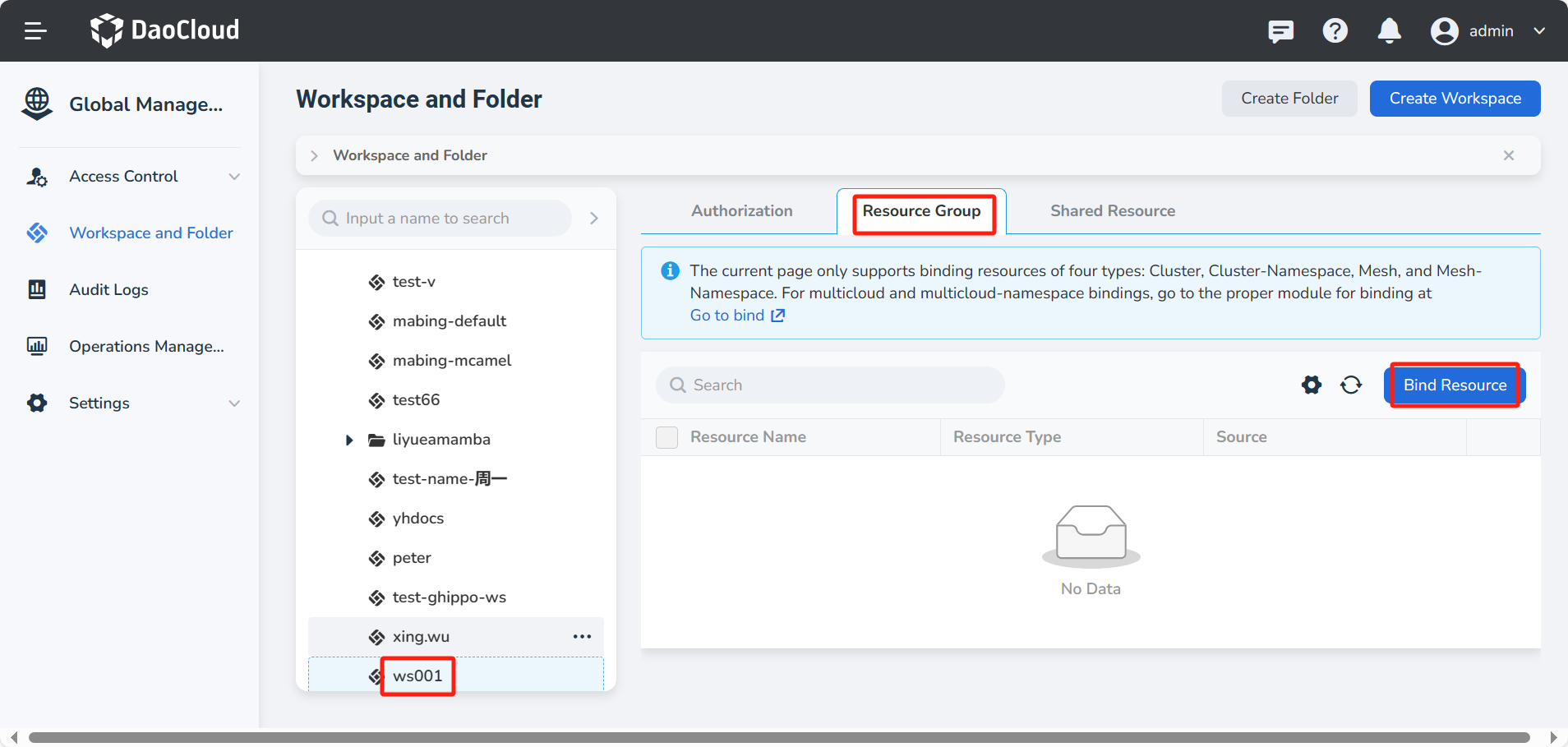
Task: Refresh the resource list
Action: pos(1351,385)
